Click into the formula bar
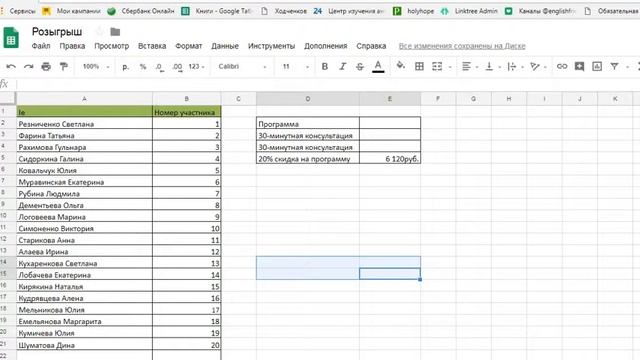 (327, 84)
